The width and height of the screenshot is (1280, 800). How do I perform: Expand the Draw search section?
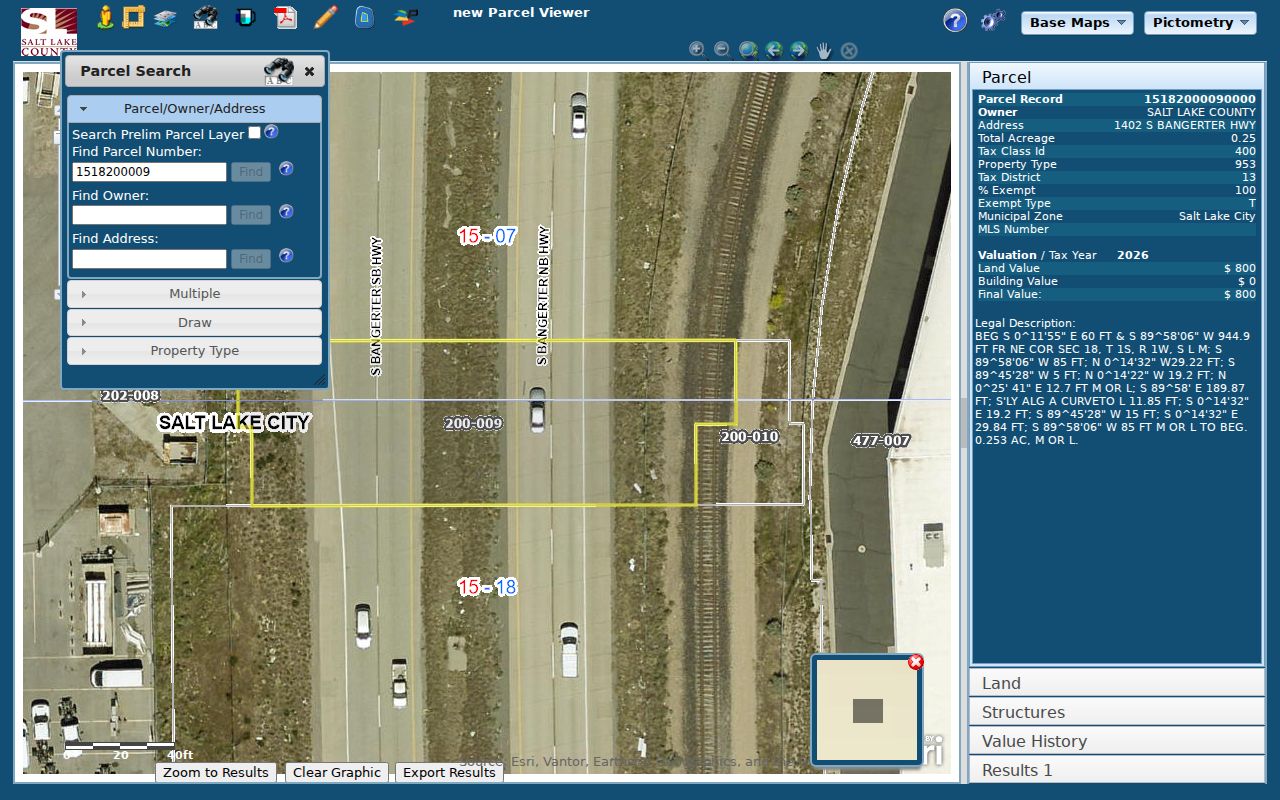point(194,322)
